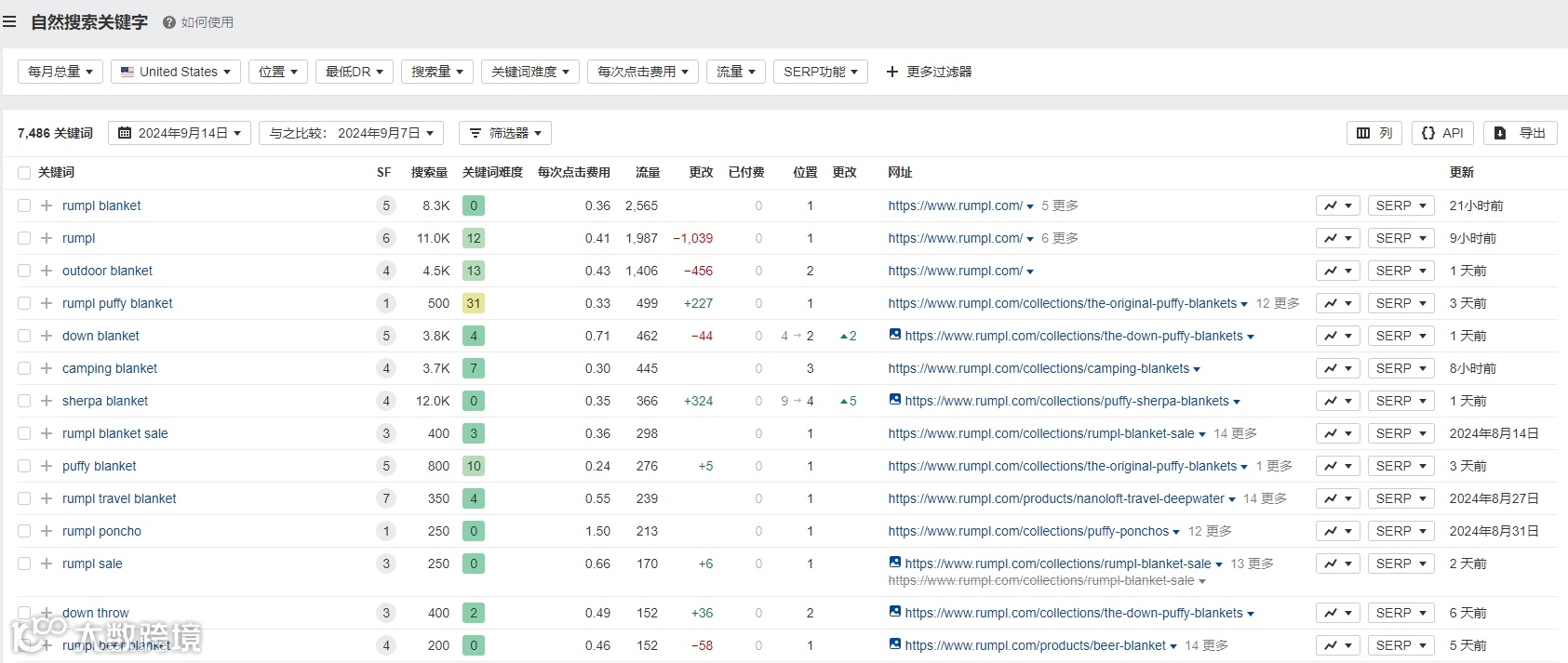Open the hamburger menu icon
Screen dimensions: 1568x663
(x=9, y=21)
